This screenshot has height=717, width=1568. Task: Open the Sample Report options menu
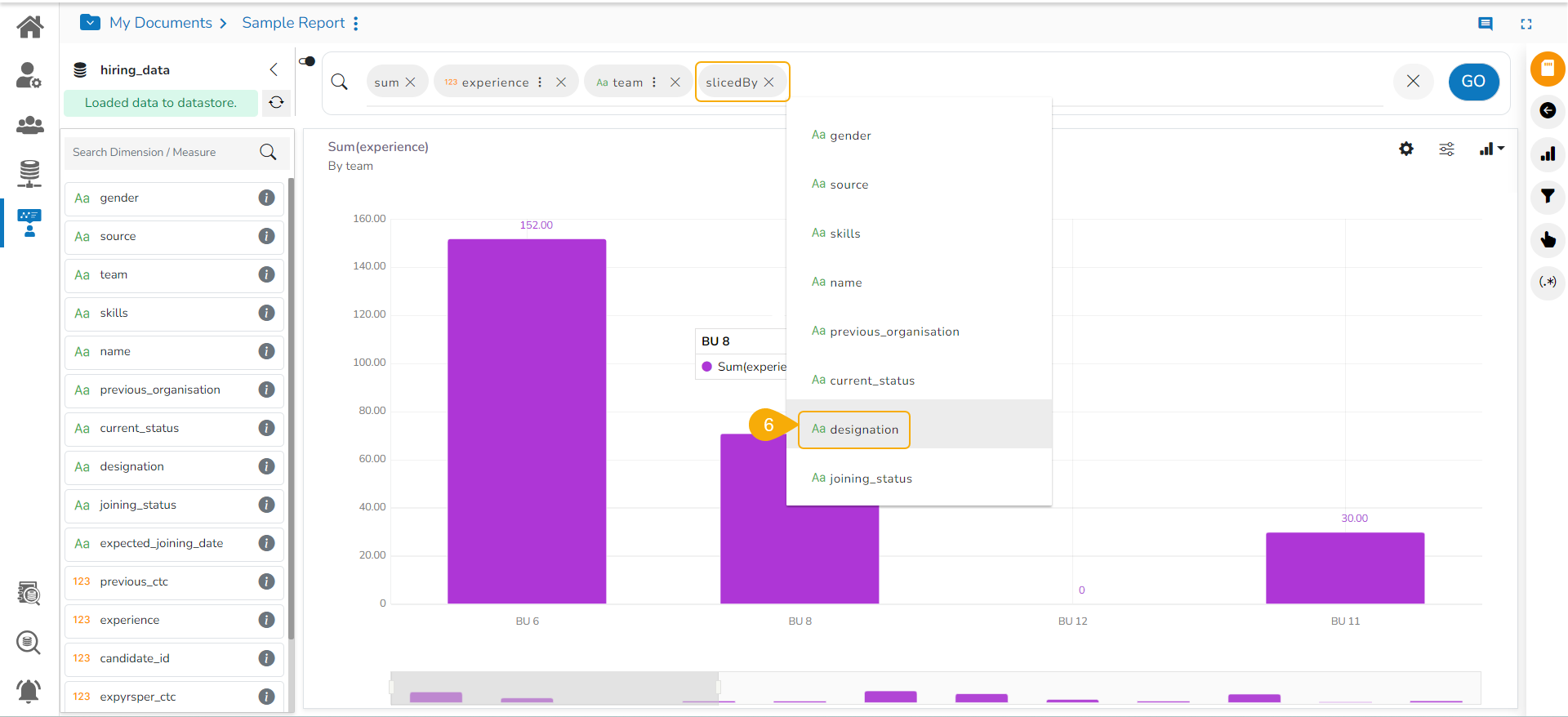pos(356,24)
